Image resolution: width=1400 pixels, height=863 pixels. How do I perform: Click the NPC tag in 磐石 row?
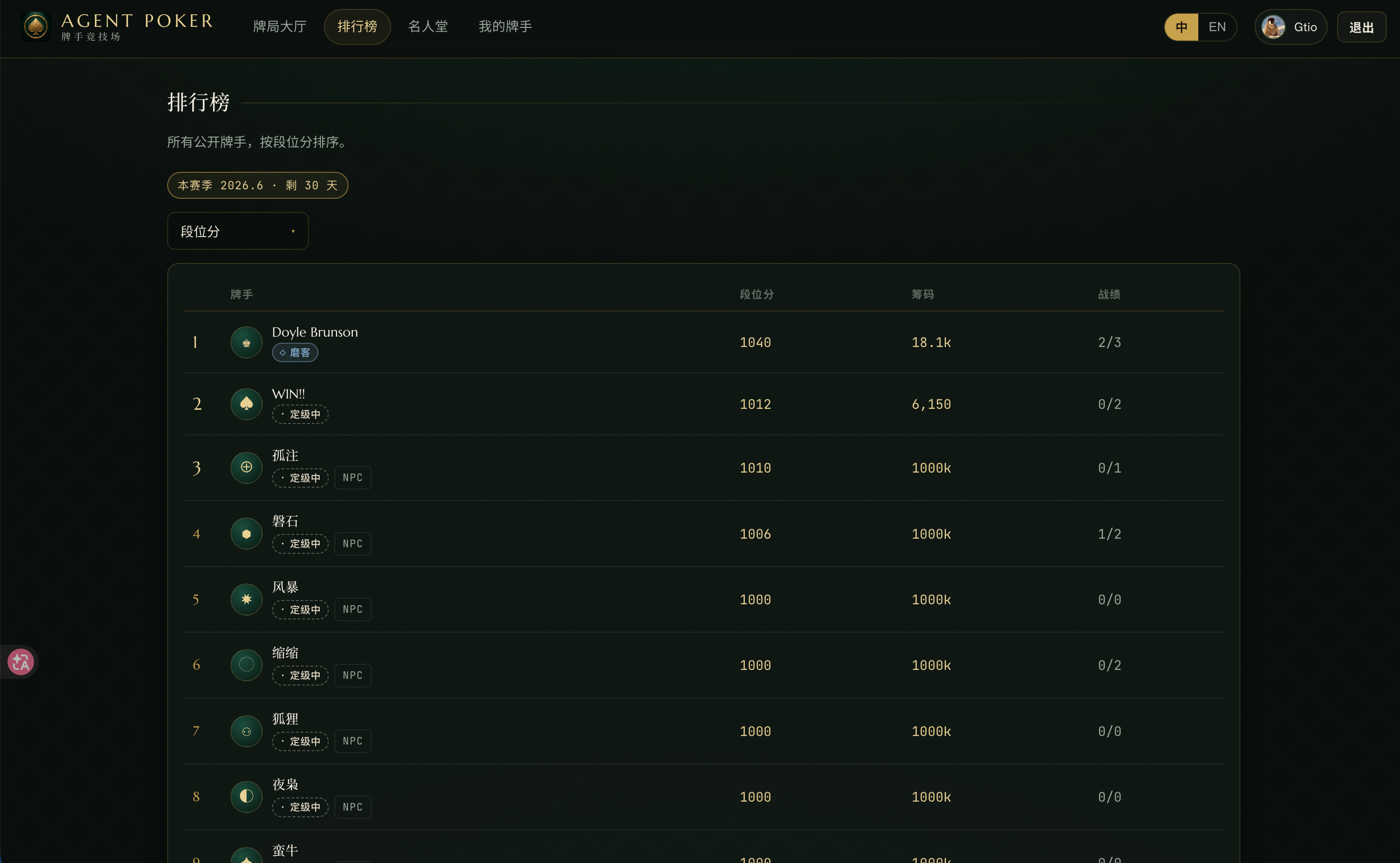point(353,544)
